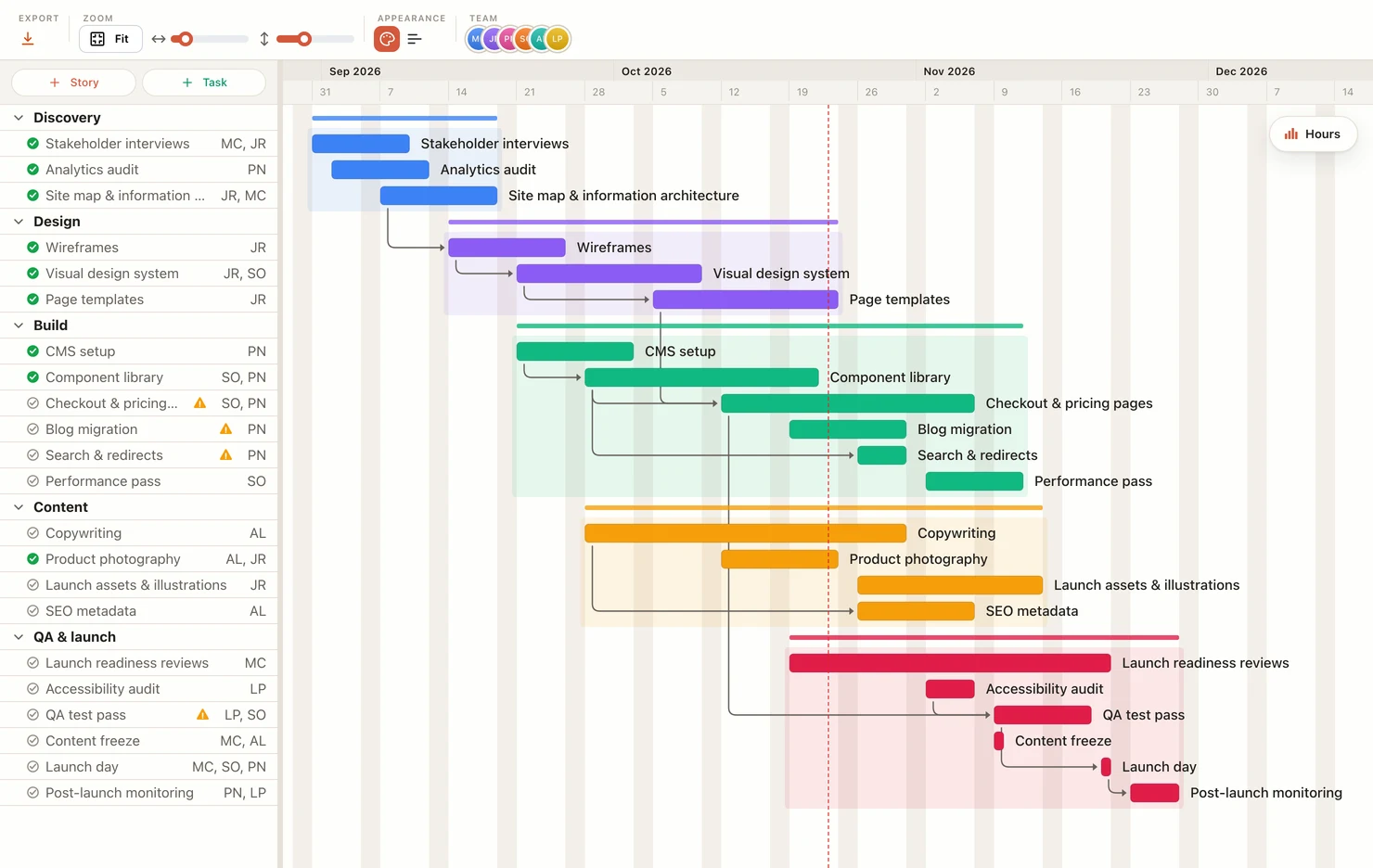Click the Accessibility audit list row
The height and width of the screenshot is (868, 1373).
(x=139, y=689)
